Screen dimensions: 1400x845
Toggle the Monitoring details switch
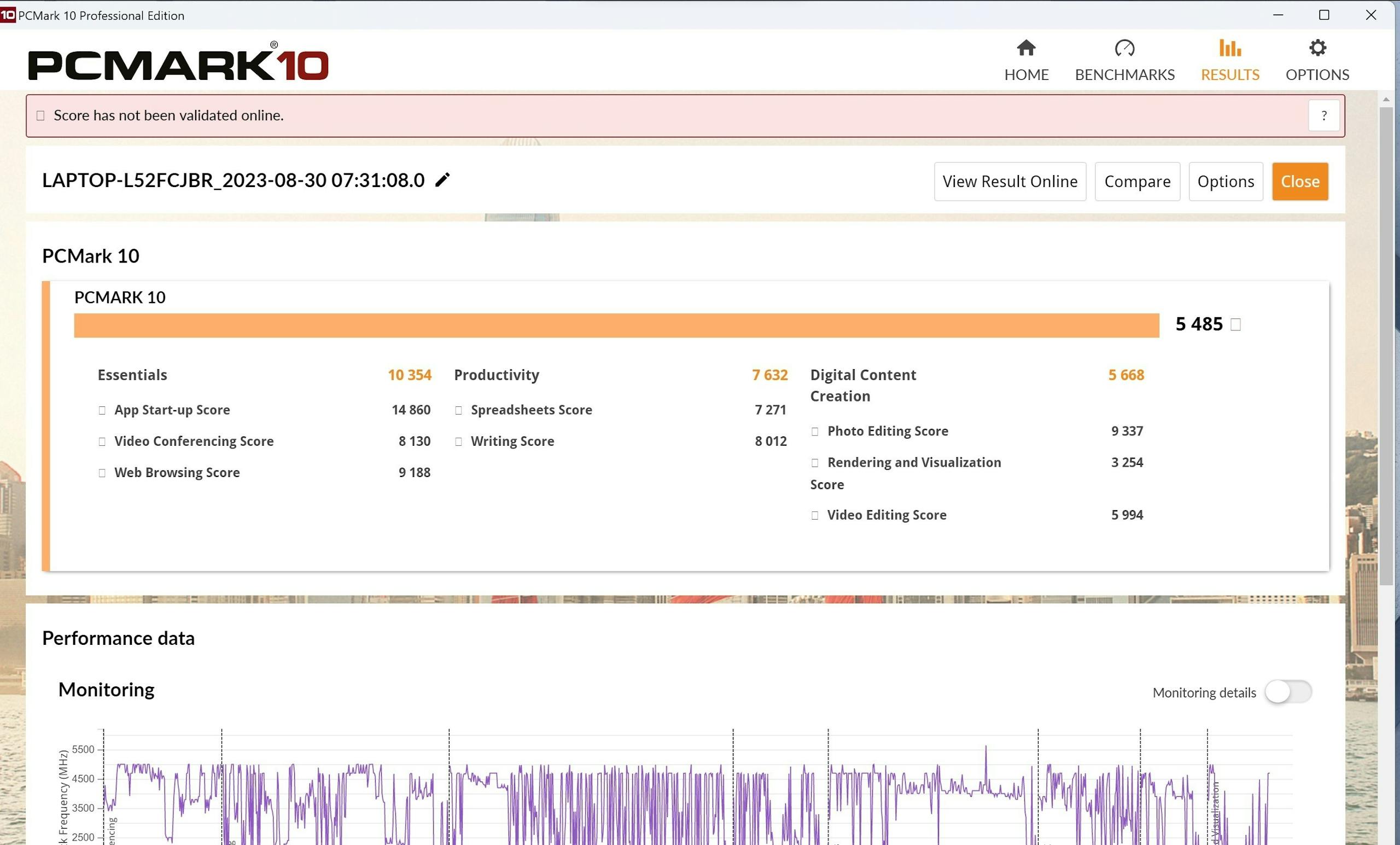(x=1287, y=691)
